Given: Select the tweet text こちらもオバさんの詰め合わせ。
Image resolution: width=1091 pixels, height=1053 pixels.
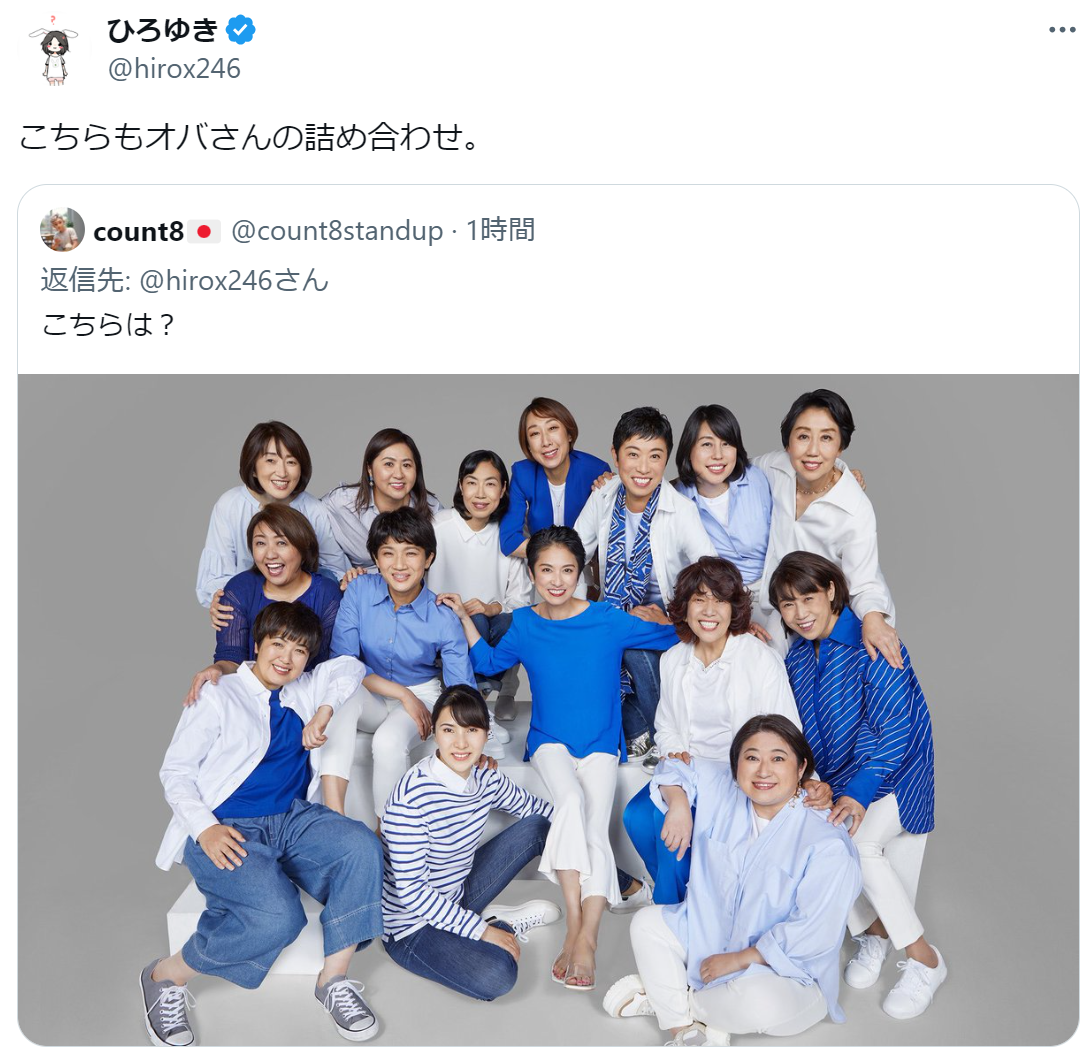Looking at the screenshot, I should [248, 136].
